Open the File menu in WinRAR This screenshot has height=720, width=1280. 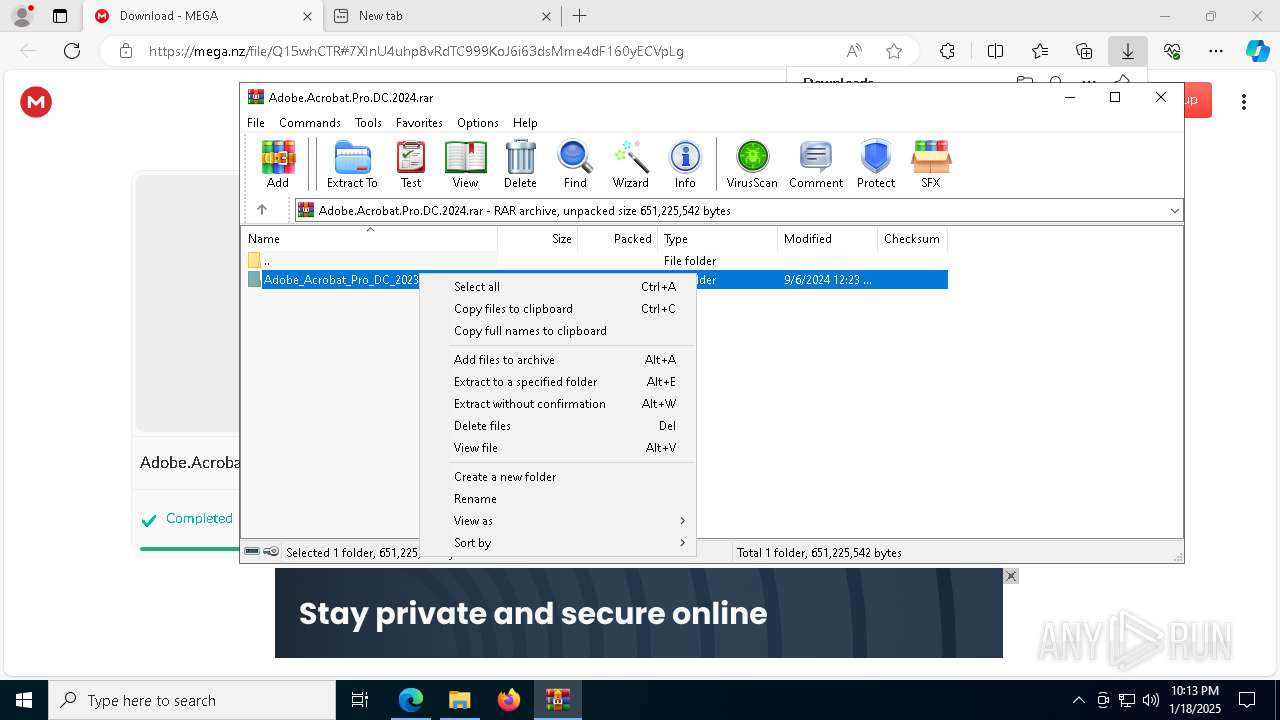point(256,122)
